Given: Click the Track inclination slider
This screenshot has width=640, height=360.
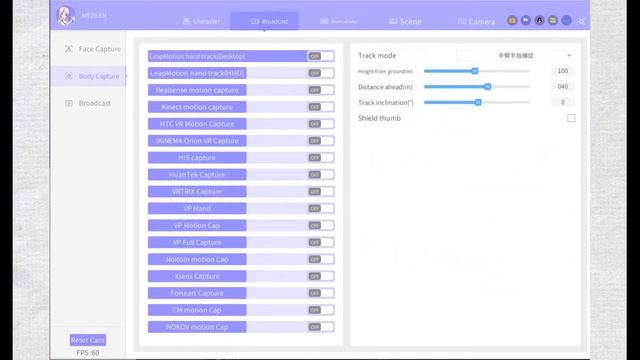Looking at the screenshot, I should coord(477,102).
